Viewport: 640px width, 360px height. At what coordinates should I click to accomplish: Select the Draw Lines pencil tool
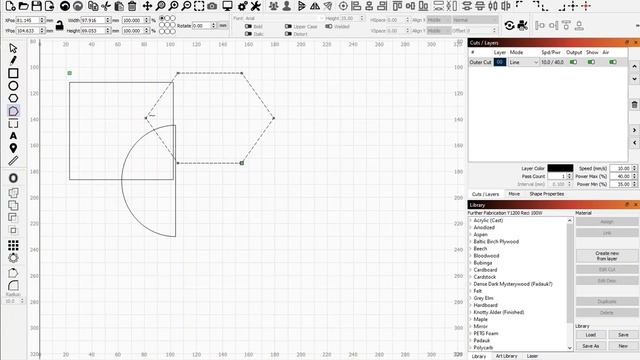[13, 60]
